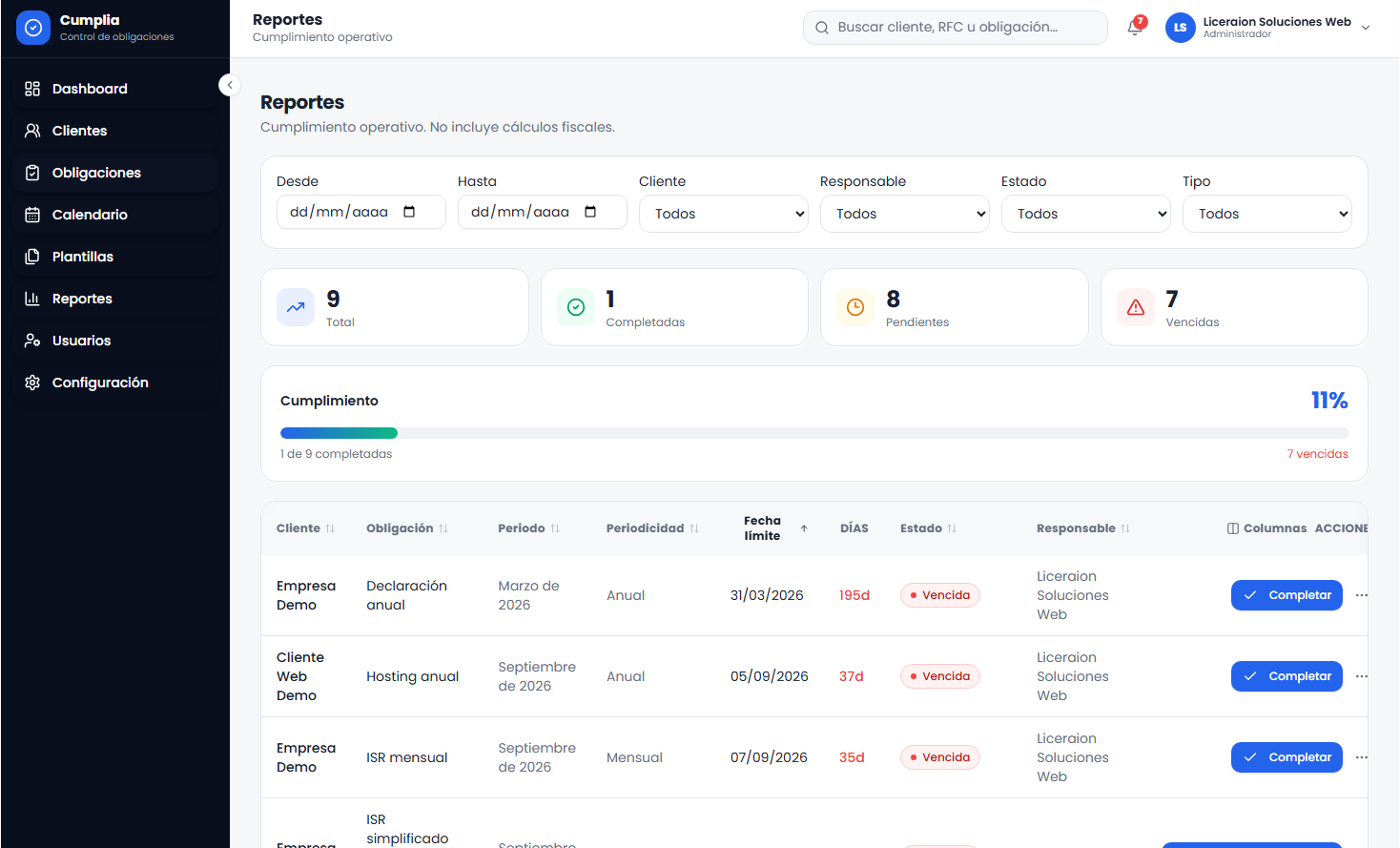1400x848 pixels.
Task: Go to Dashboard in the sidebar
Action: [115, 89]
